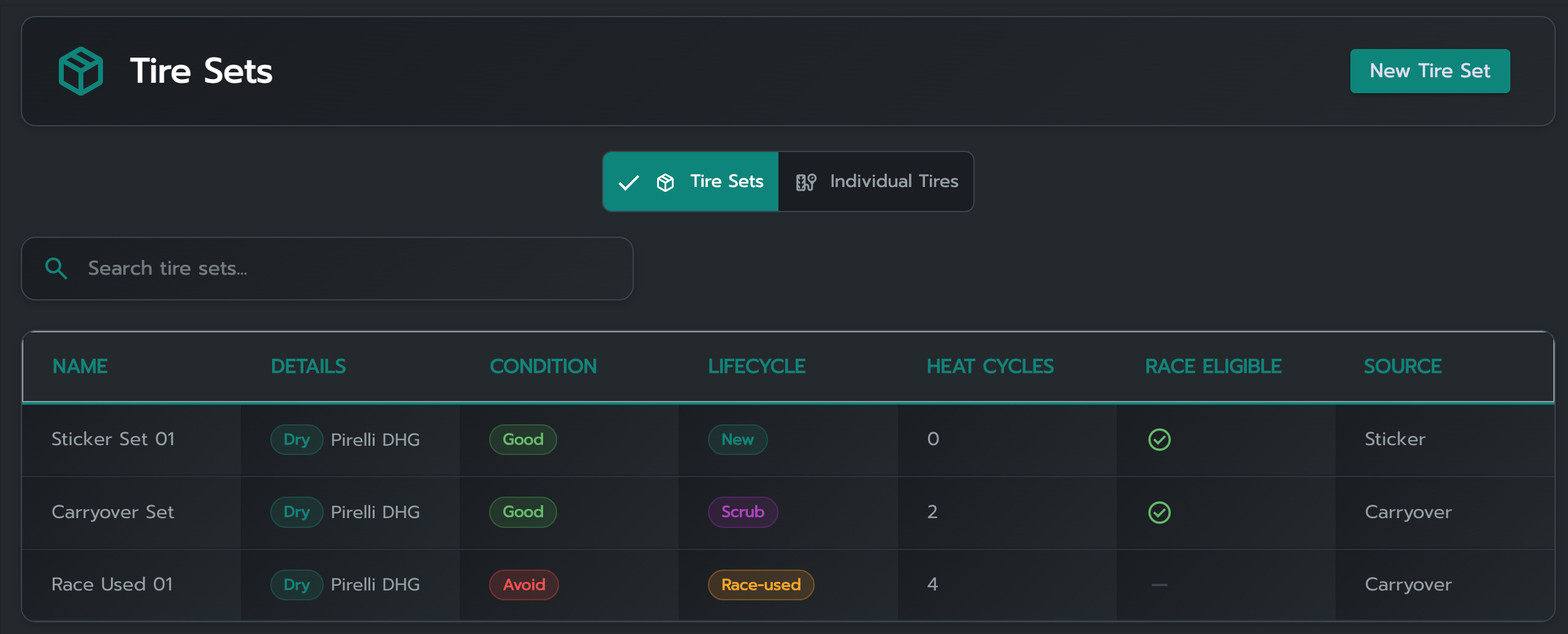Open the Race Used 01 row
Image resolution: width=1568 pixels, height=634 pixels.
[x=112, y=585]
